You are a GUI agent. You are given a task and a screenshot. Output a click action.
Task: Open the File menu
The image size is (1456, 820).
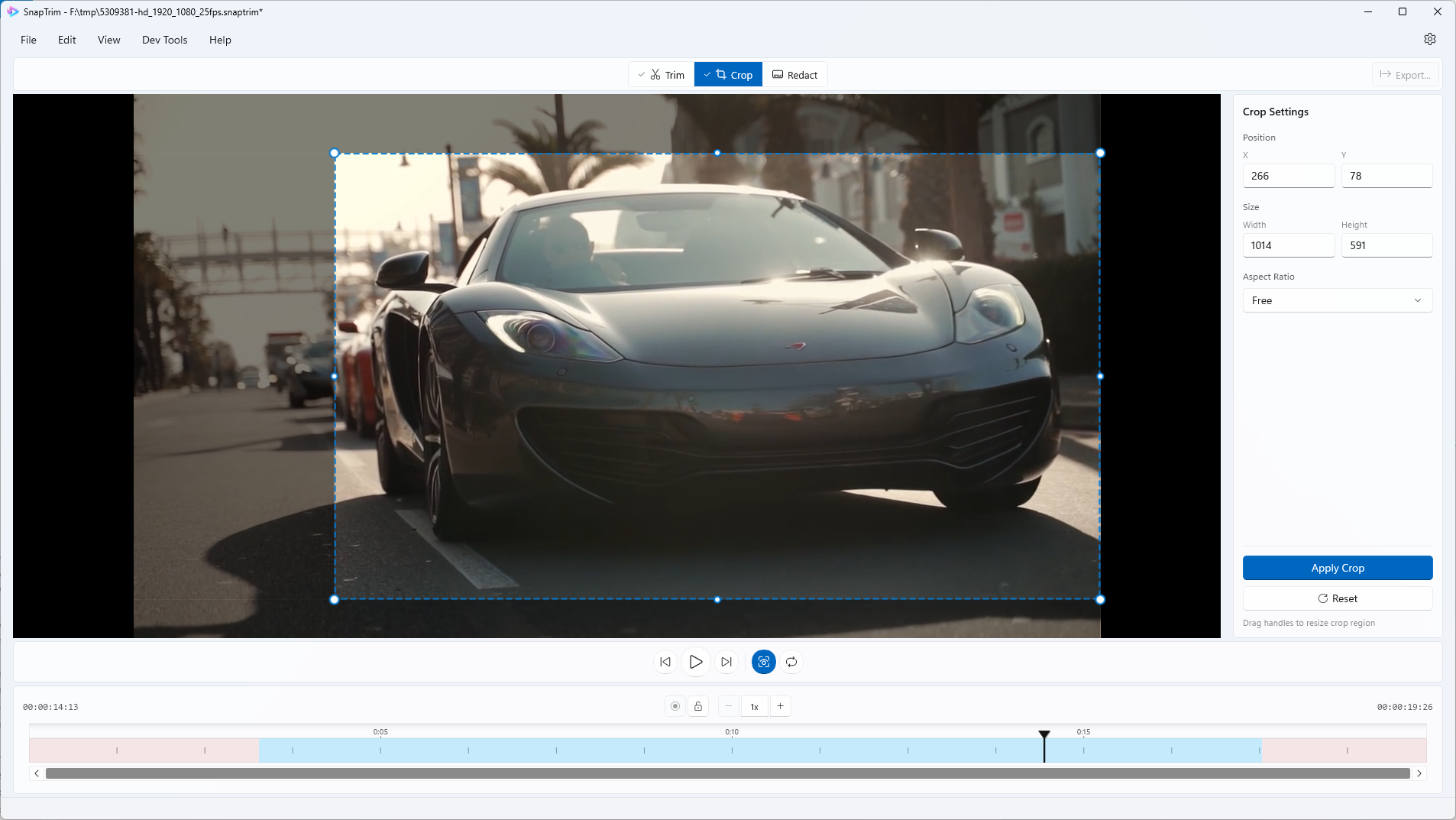(28, 40)
